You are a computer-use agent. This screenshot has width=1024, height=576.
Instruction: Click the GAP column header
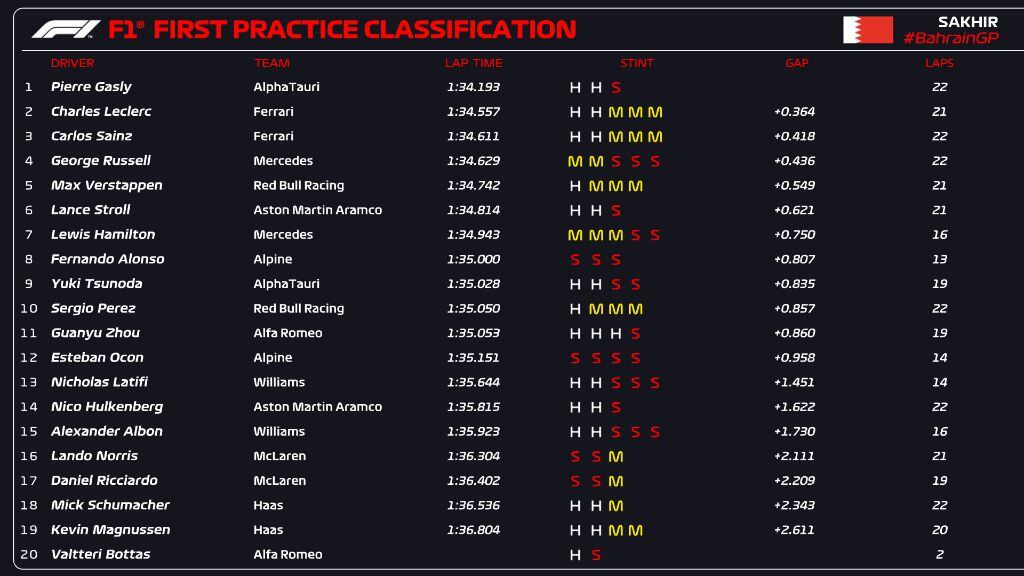click(796, 63)
